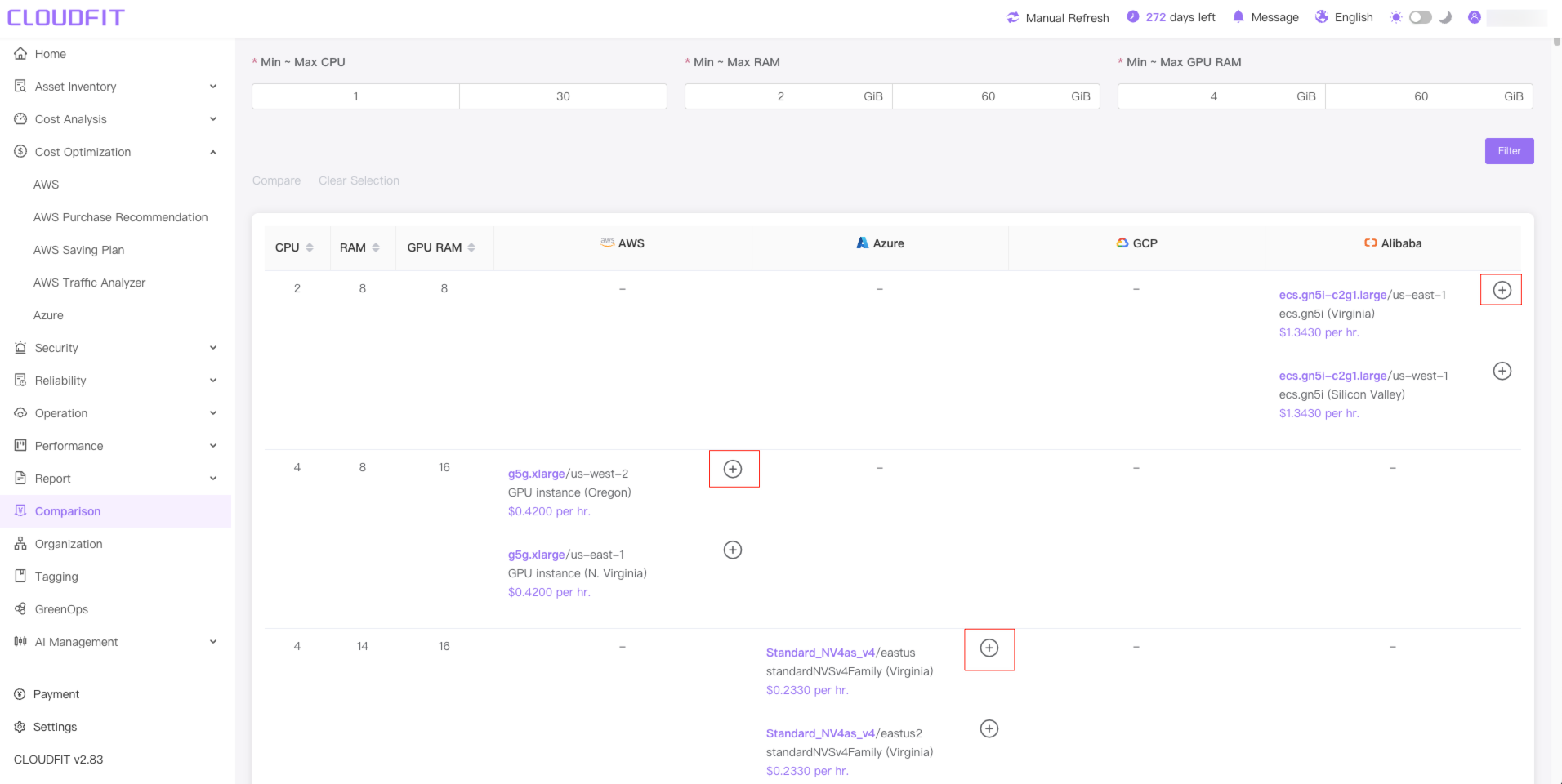Click the Home icon in sidebar
This screenshot has height=784, width=1562.
coord(20,53)
